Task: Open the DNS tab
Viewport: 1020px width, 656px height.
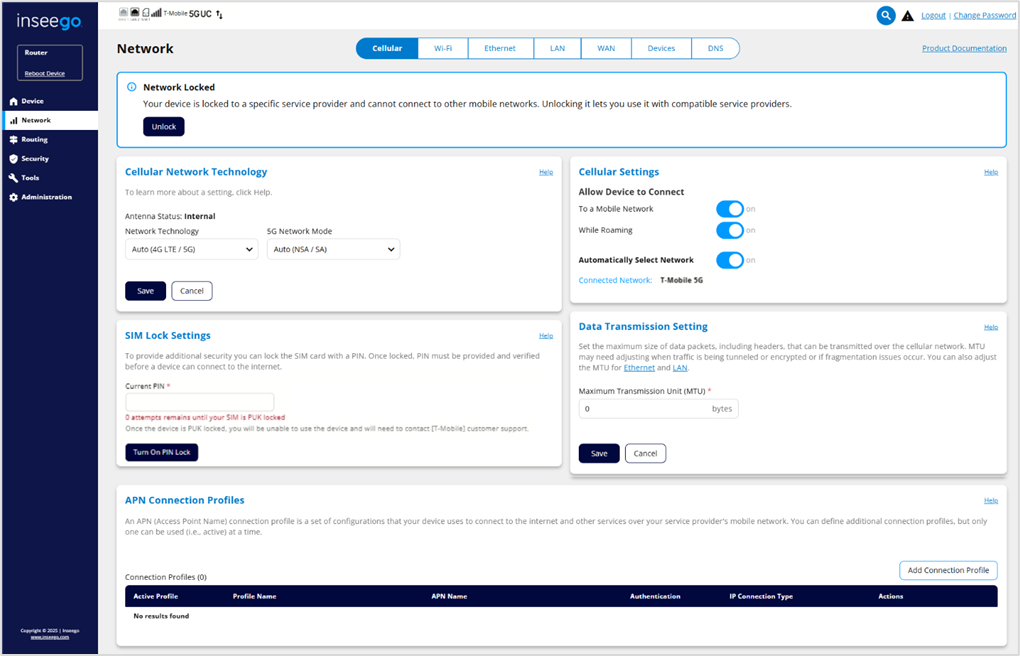Action: coord(715,48)
